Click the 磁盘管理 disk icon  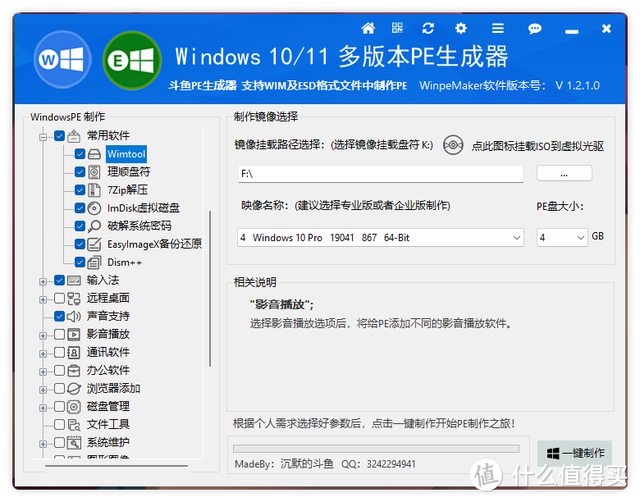click(x=74, y=406)
